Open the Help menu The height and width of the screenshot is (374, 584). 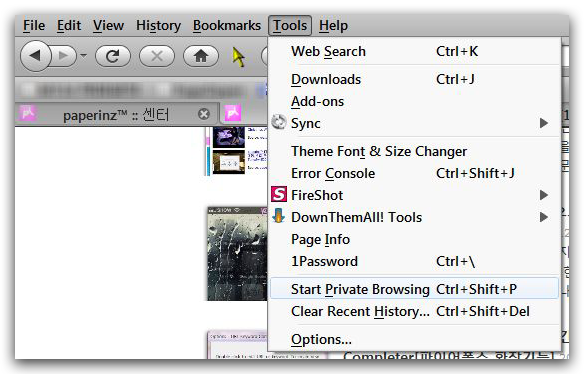point(333,25)
